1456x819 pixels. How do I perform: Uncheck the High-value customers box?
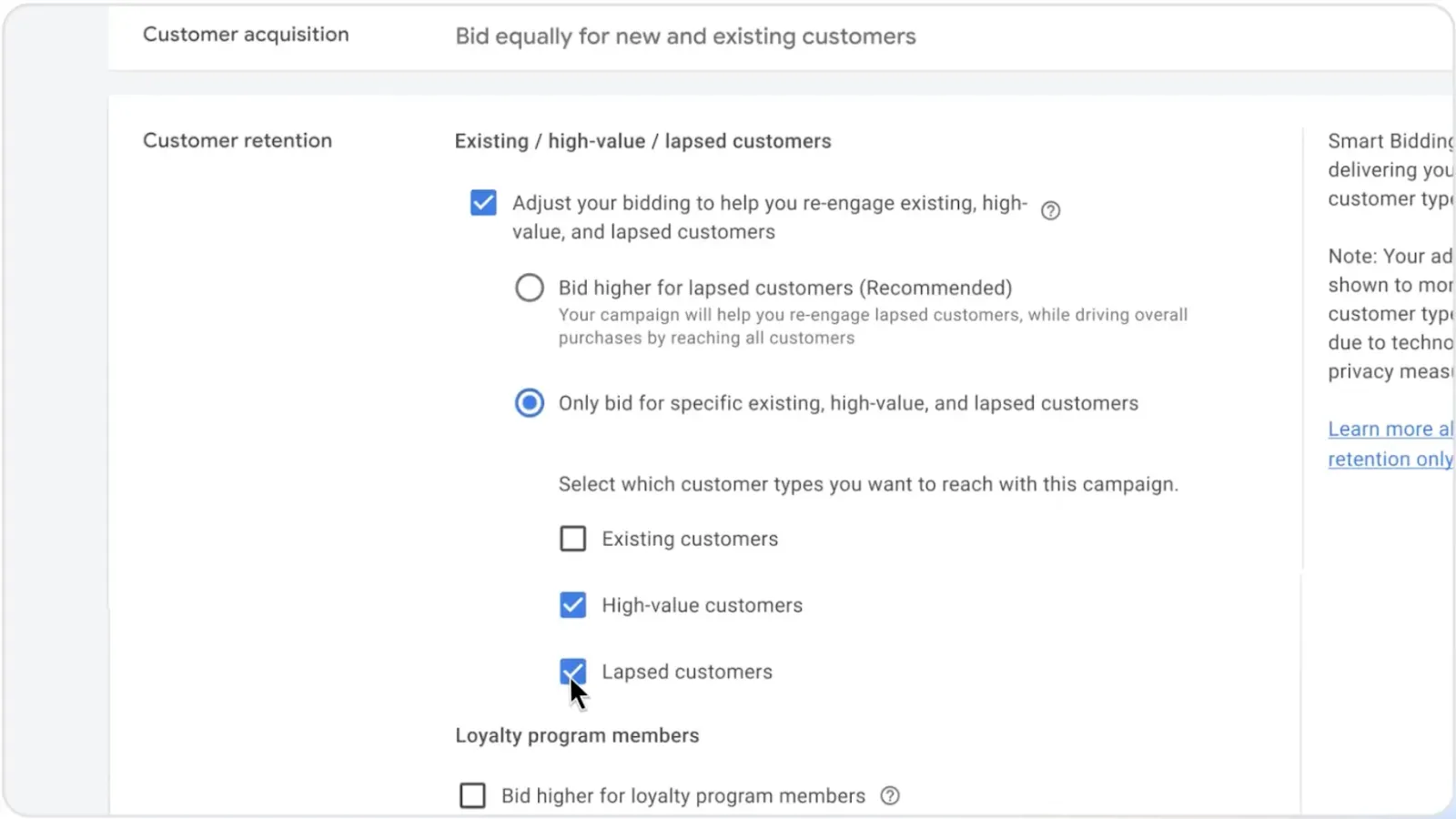point(572,605)
